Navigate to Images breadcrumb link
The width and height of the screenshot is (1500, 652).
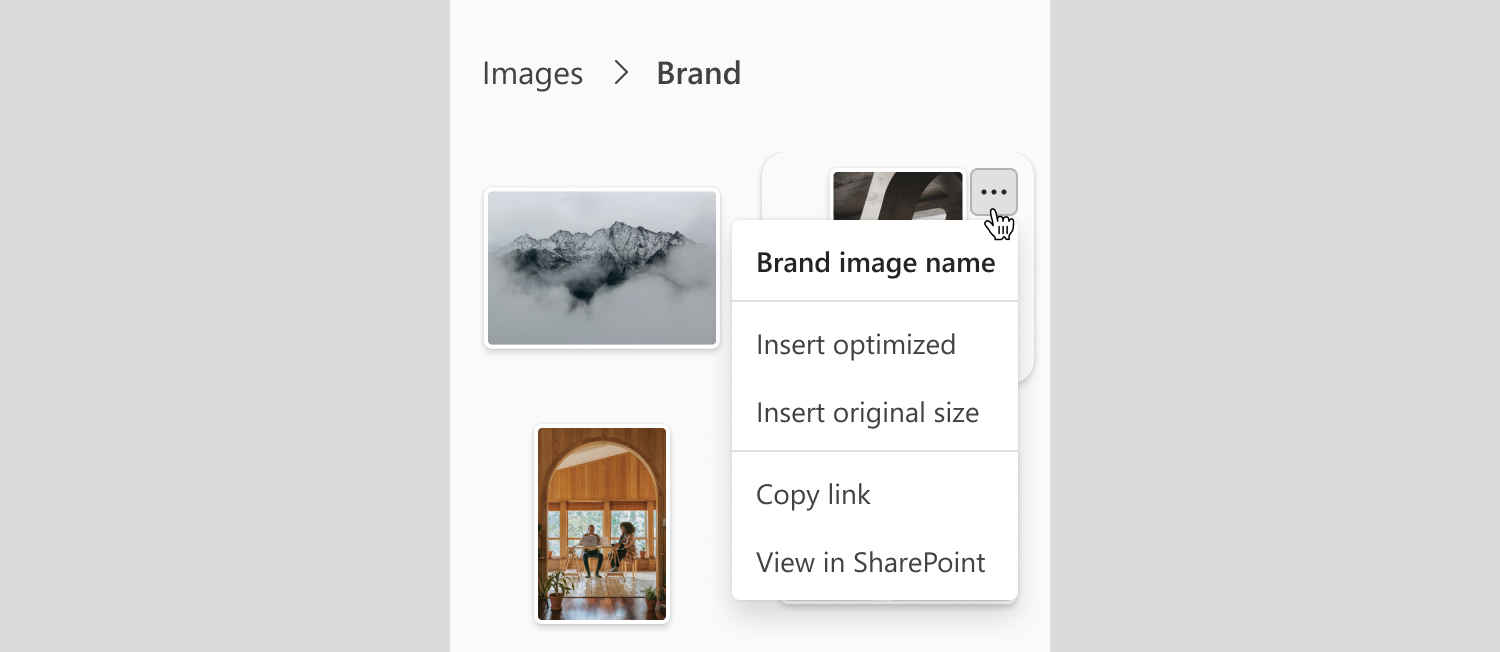click(x=532, y=73)
